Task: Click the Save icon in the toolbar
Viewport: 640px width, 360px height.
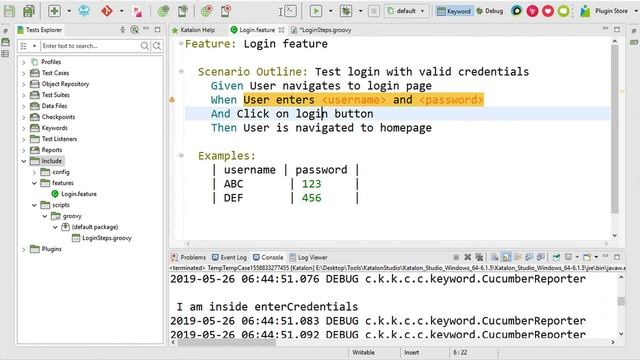Action: coord(9,11)
